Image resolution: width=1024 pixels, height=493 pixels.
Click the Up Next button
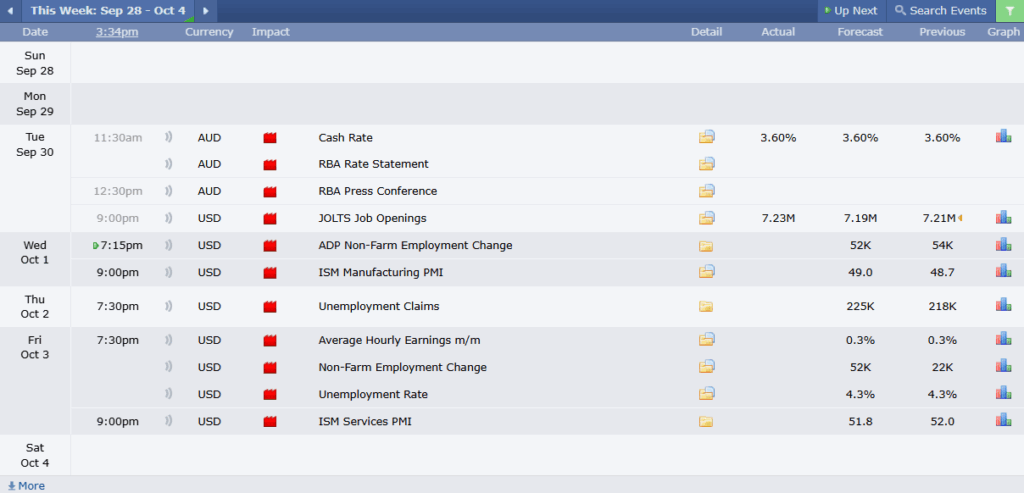[x=850, y=11]
